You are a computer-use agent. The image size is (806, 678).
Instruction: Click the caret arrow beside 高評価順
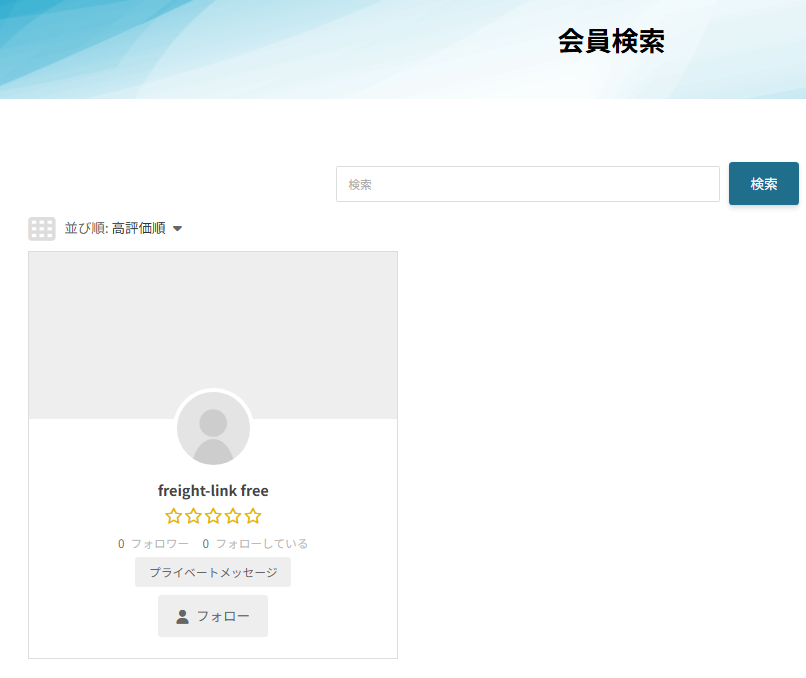pos(177,229)
